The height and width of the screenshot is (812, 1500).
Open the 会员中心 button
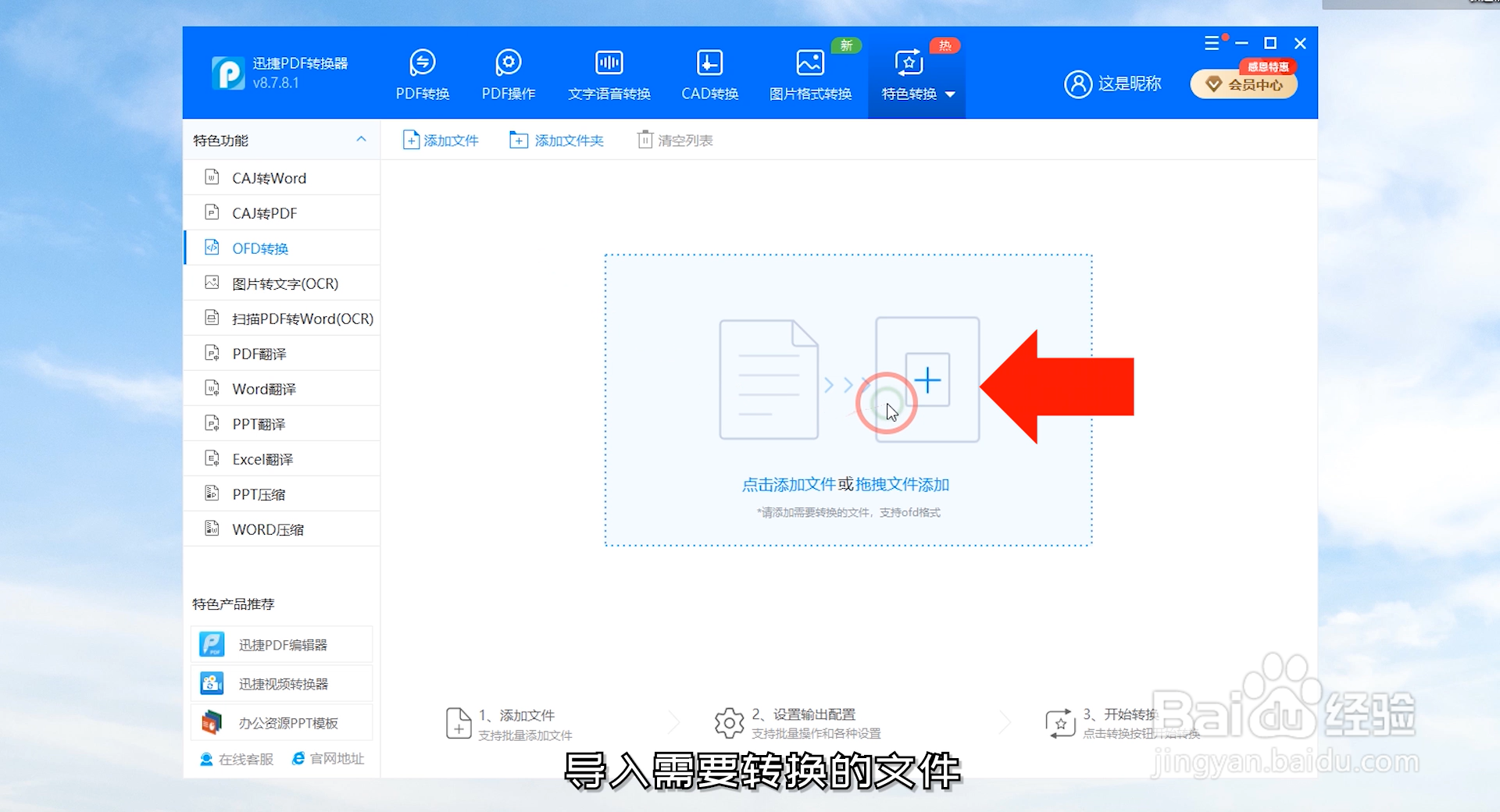click(1244, 84)
